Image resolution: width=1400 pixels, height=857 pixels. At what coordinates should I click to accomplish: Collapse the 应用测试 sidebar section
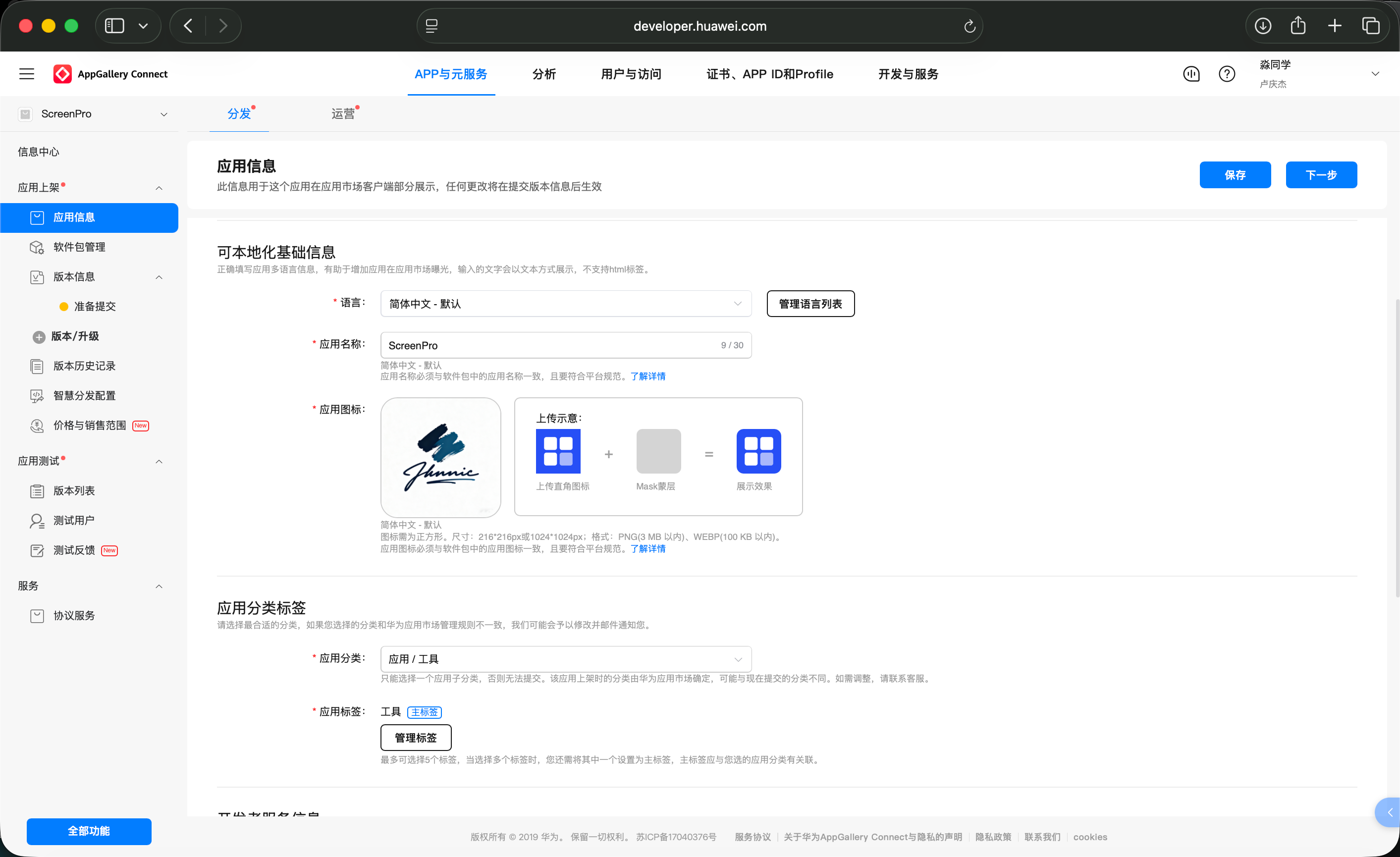click(159, 462)
